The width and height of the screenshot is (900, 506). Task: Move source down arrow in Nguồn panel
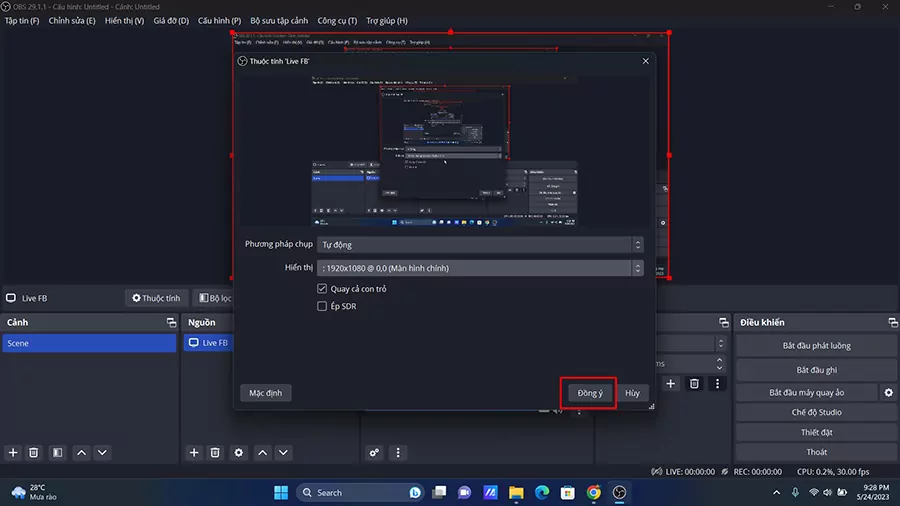(x=284, y=453)
